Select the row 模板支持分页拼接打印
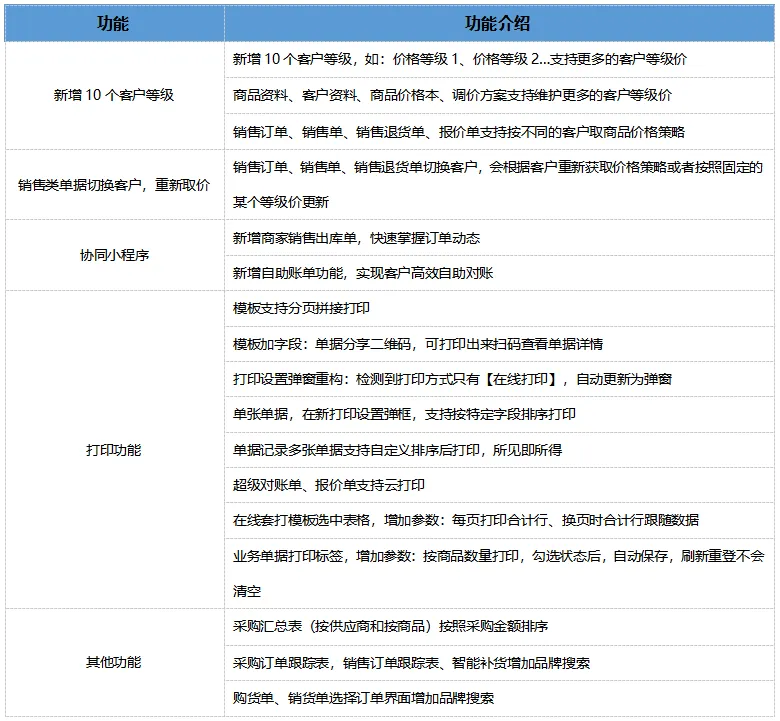The image size is (780, 721). tap(499, 309)
